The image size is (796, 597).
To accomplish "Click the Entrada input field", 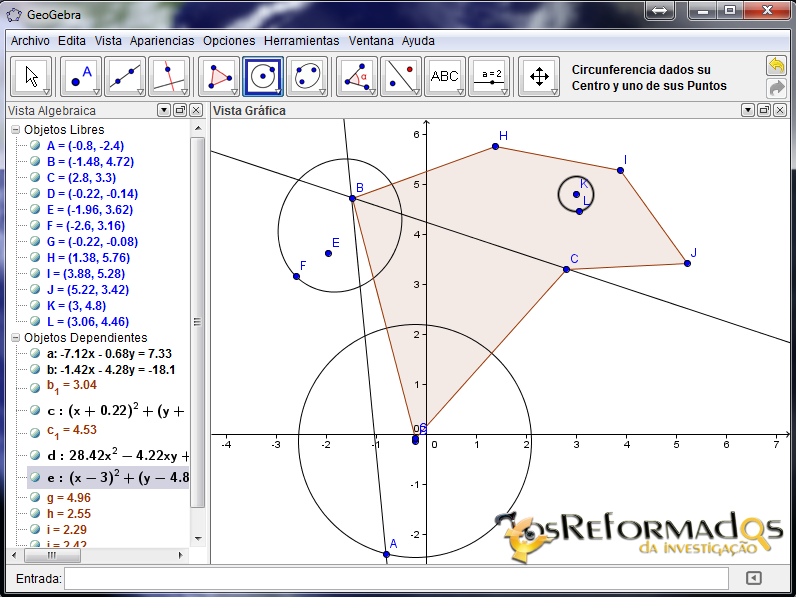I will (x=396, y=578).
